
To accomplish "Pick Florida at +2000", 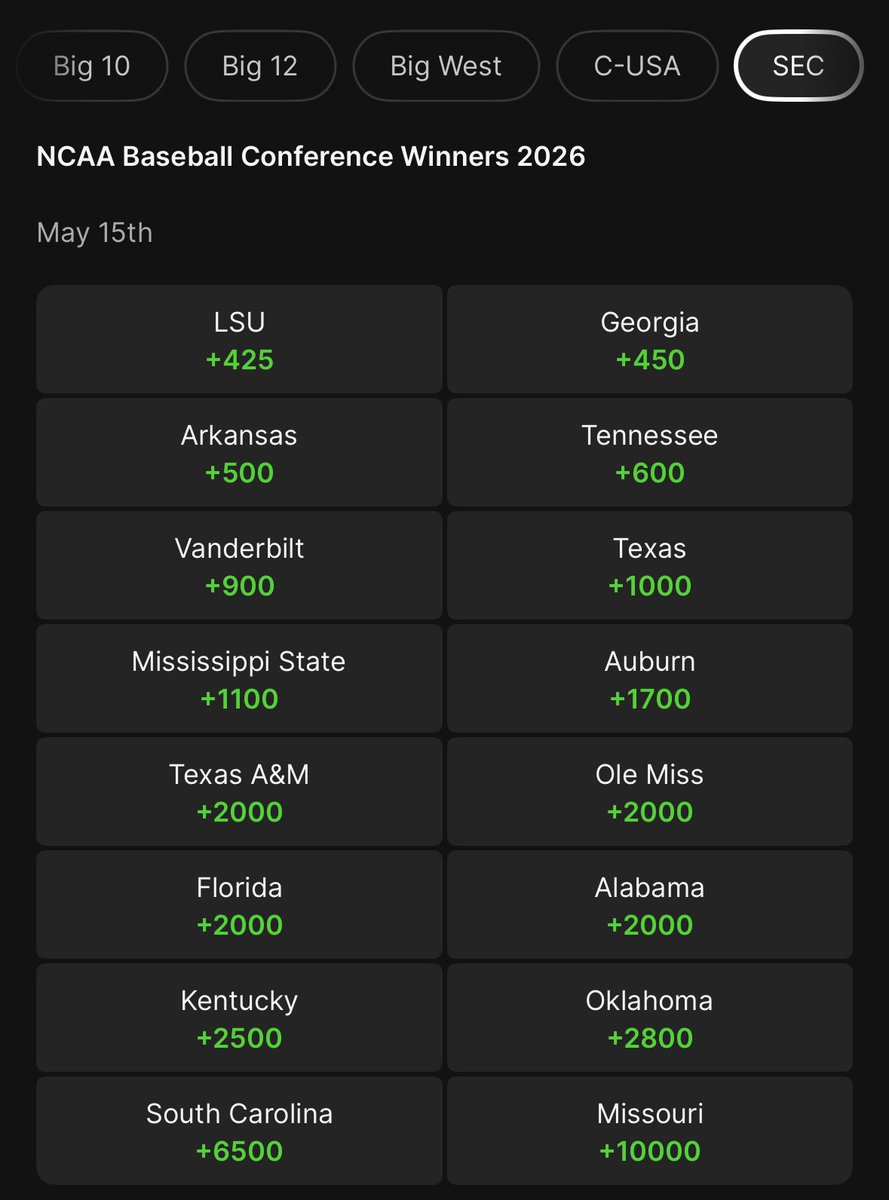I will (x=239, y=905).
